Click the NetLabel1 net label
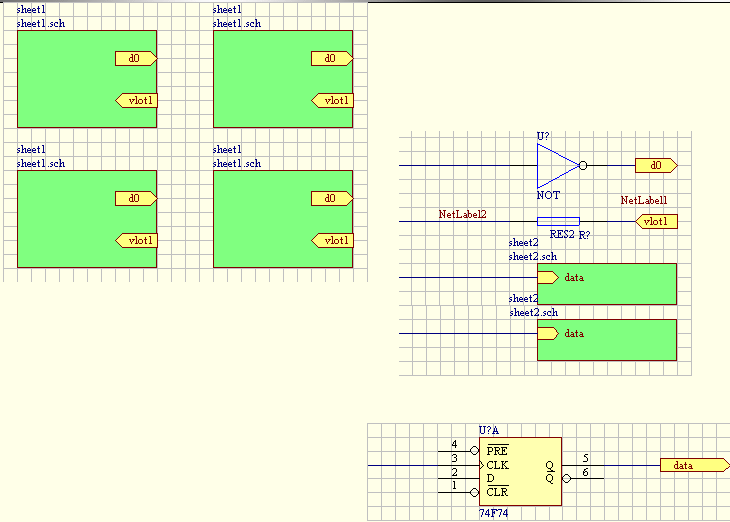This screenshot has width=730, height=522. pyautogui.click(x=644, y=201)
